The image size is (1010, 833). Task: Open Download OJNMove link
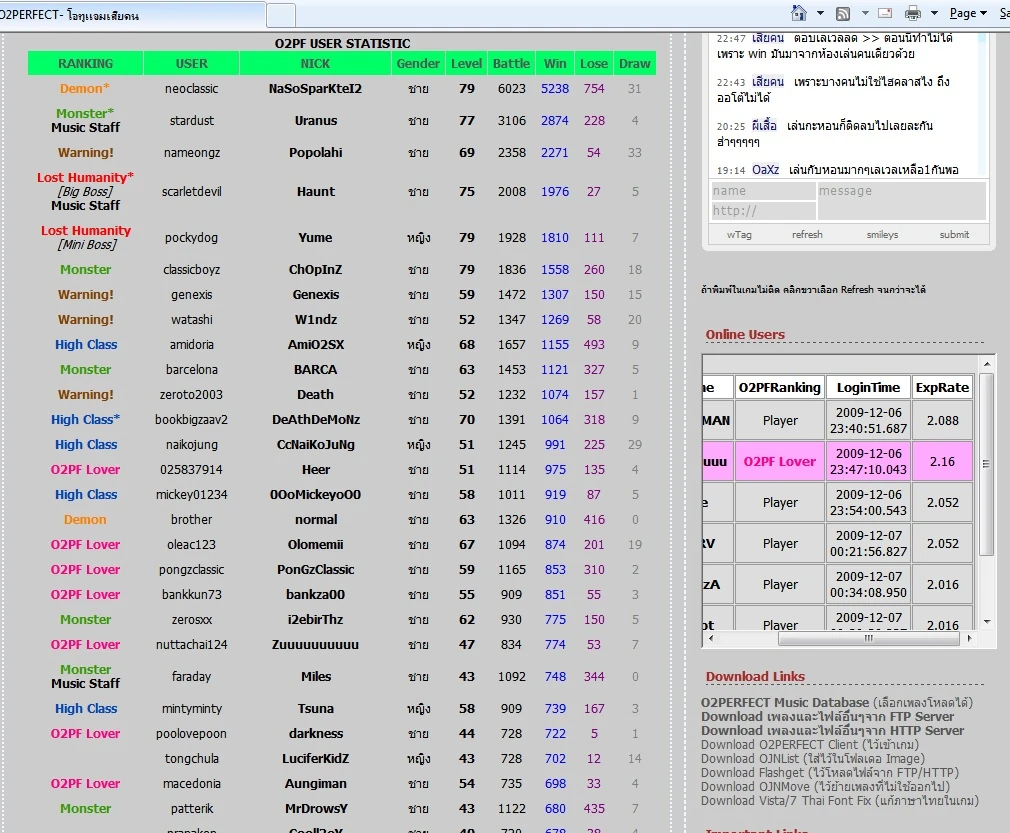tap(825, 787)
